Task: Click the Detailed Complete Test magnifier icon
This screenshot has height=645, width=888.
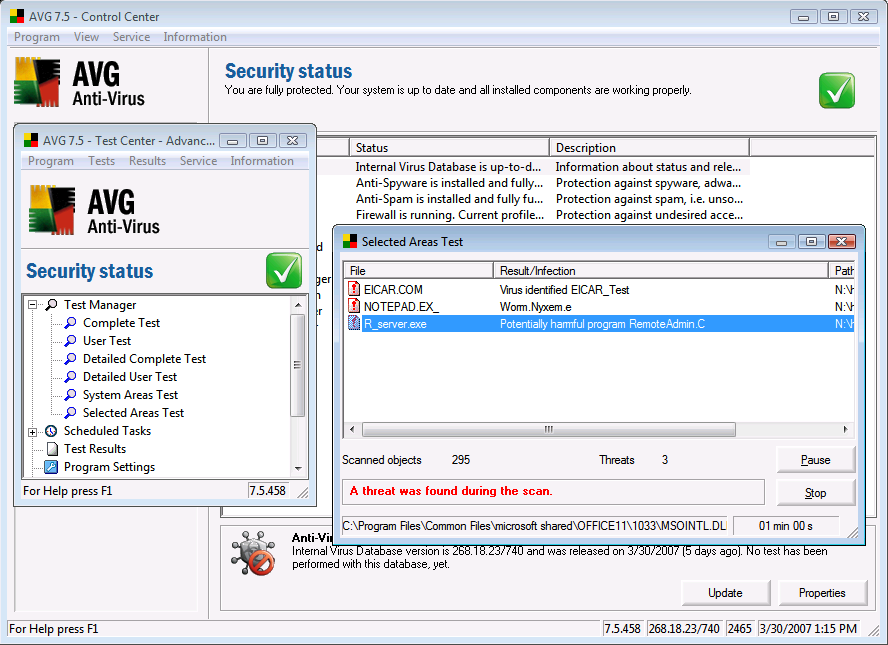Action: (70, 359)
